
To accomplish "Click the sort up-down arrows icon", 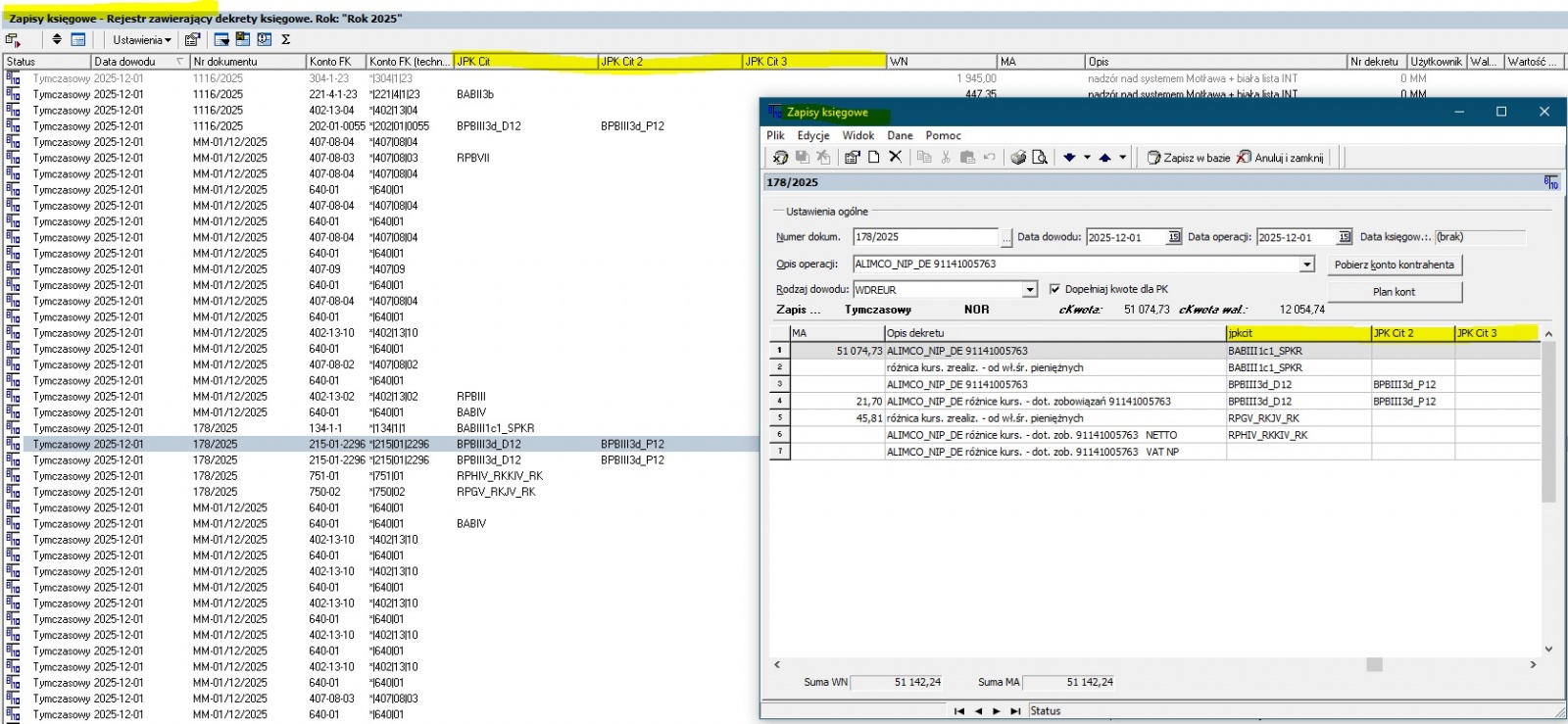I will point(57,40).
